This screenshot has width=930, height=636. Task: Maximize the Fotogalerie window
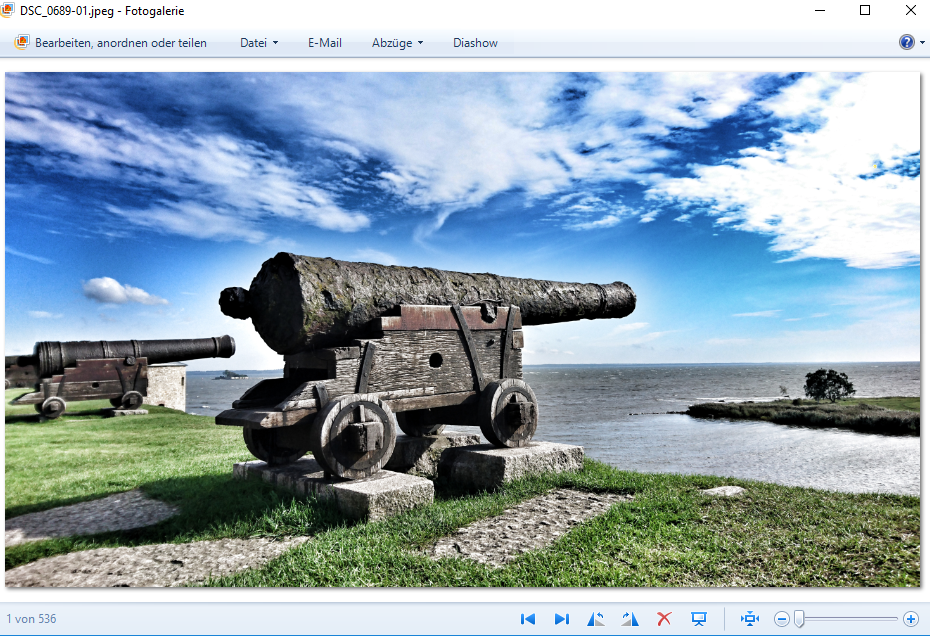(865, 10)
